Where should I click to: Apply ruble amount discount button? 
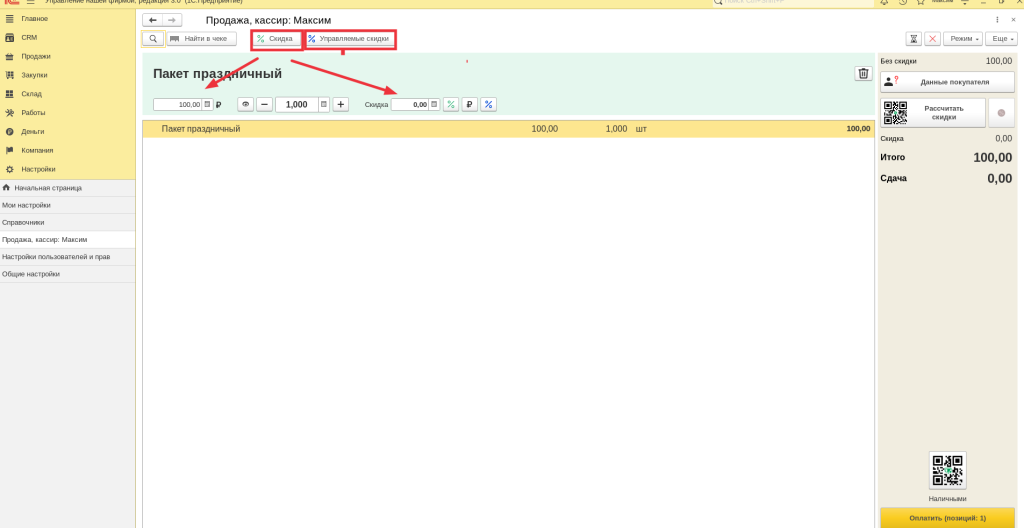[470, 105]
